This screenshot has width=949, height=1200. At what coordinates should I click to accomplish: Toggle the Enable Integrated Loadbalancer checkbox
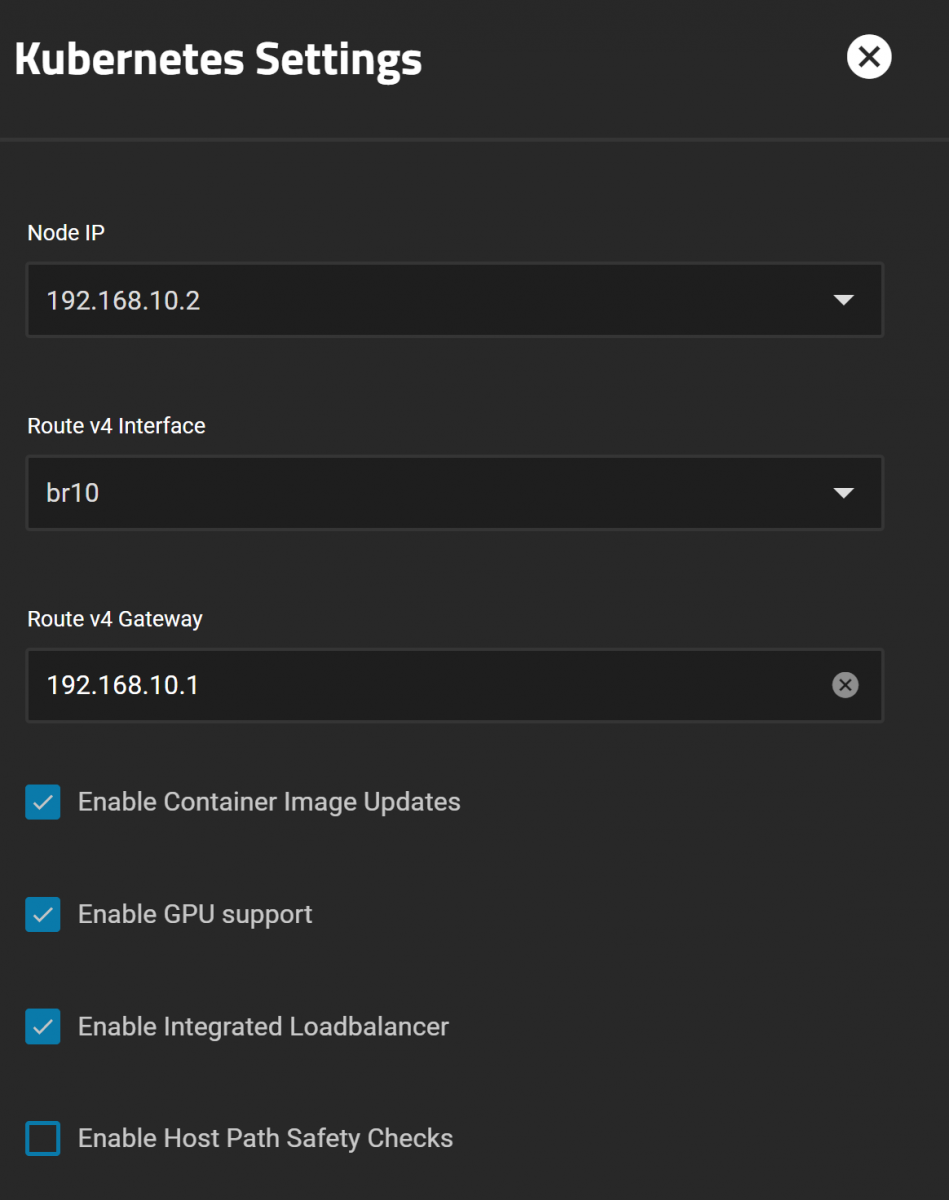click(43, 1027)
